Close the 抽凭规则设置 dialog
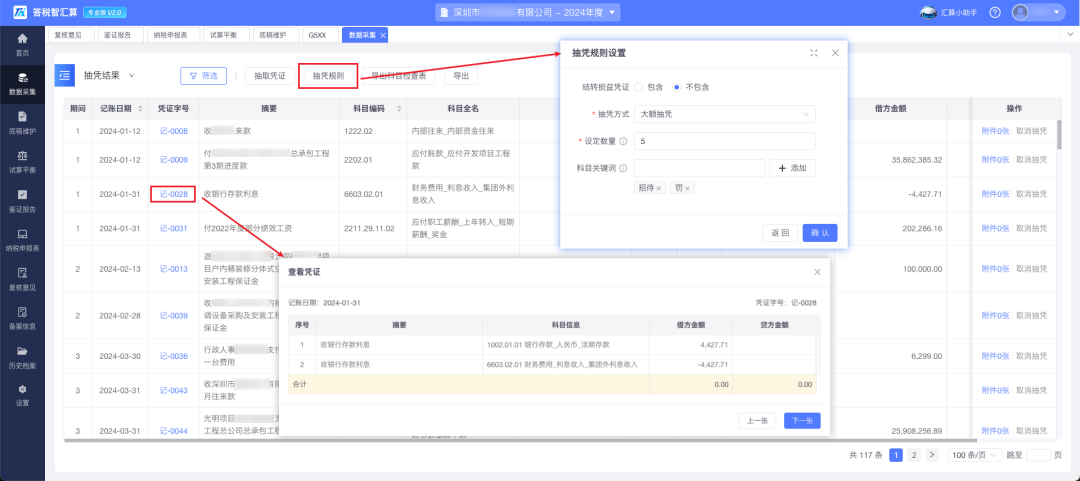 (835, 53)
